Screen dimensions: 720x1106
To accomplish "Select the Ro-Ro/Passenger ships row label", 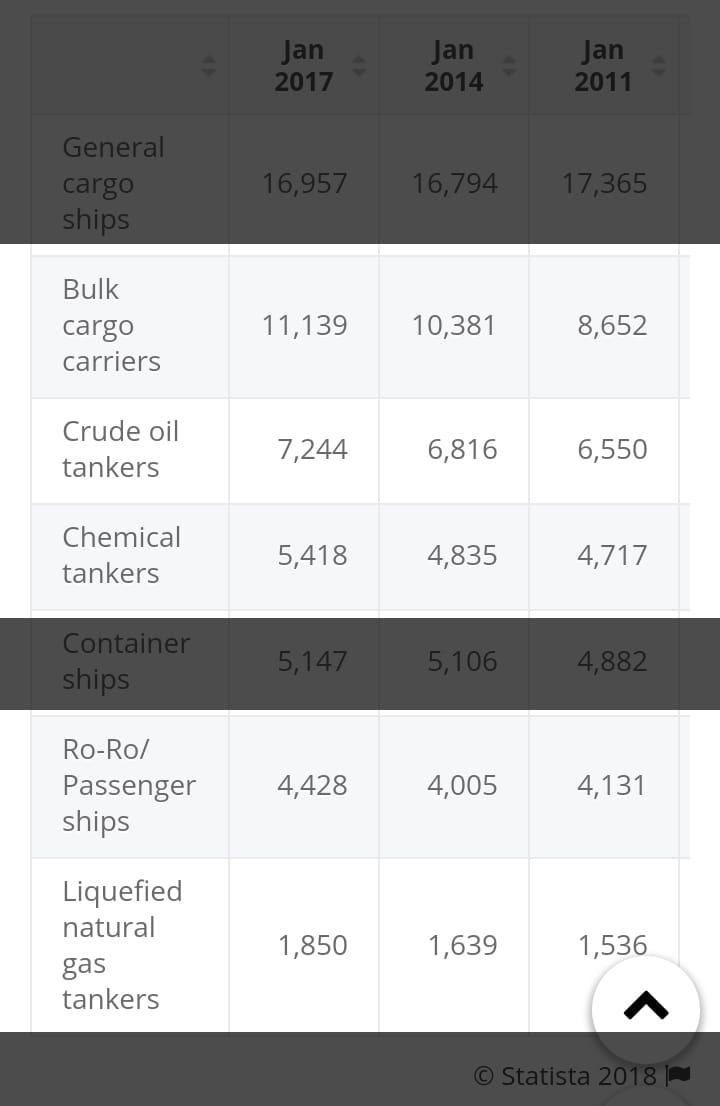I will tap(129, 785).
